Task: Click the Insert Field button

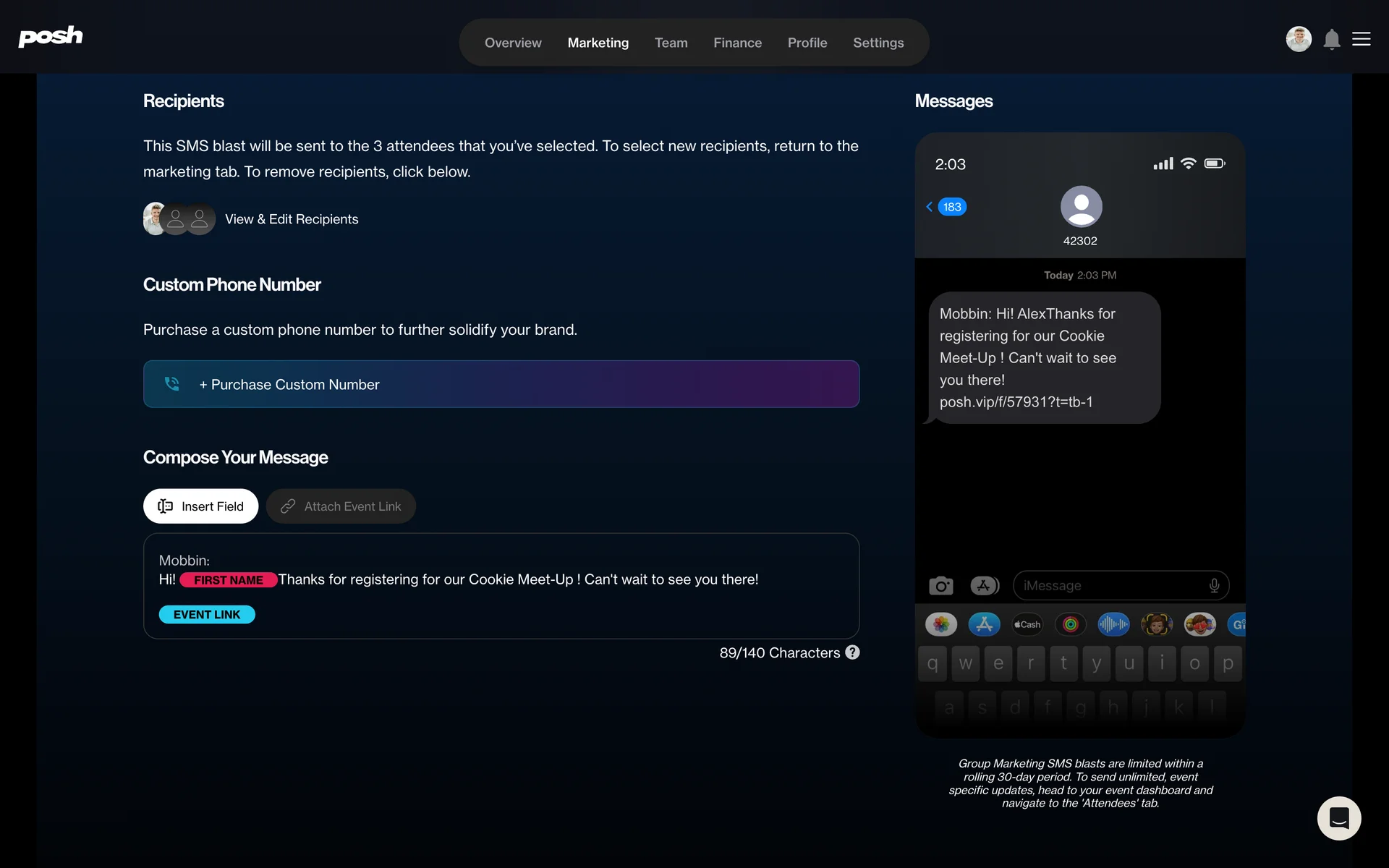Action: (x=200, y=506)
